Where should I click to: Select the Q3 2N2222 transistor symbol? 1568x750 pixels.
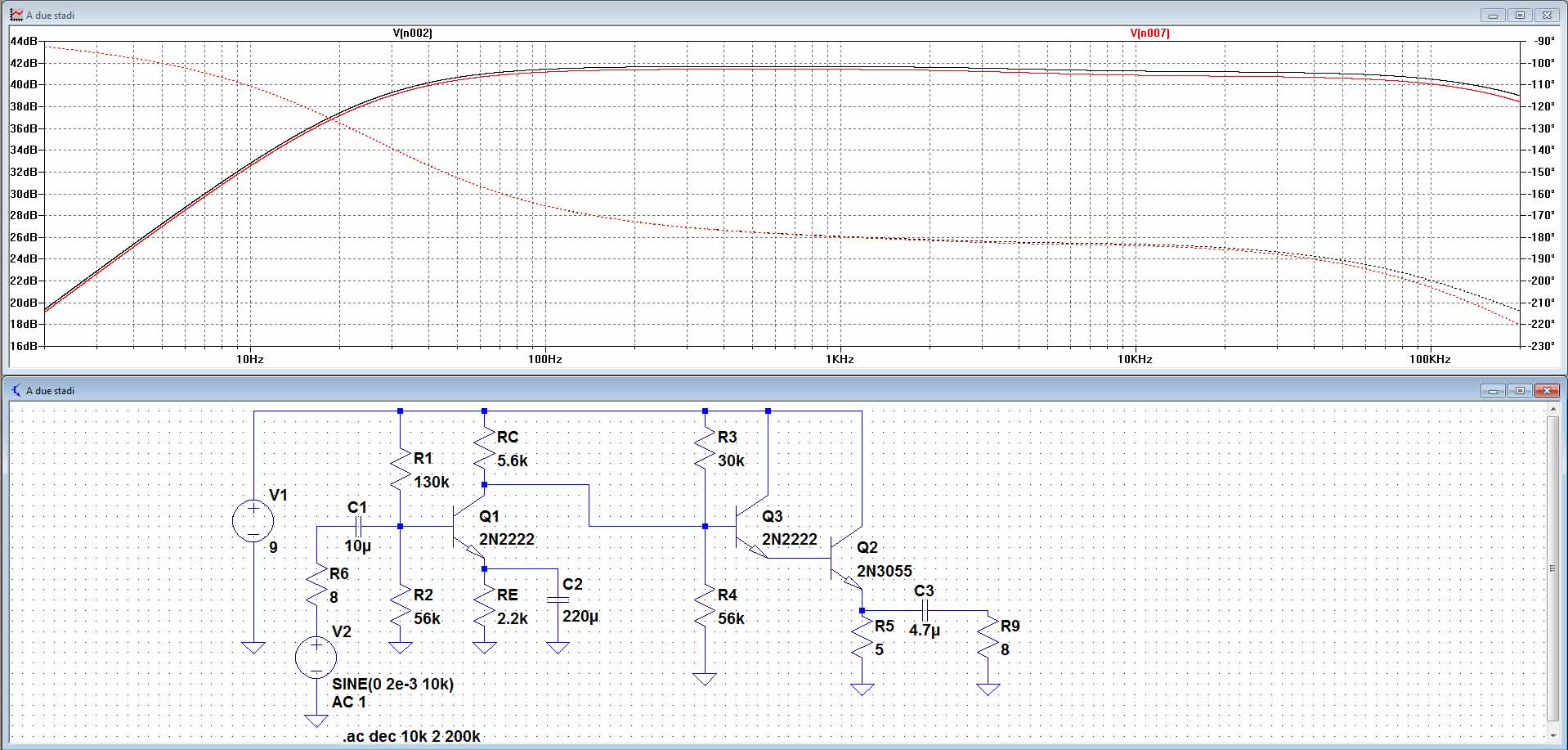click(x=751, y=528)
